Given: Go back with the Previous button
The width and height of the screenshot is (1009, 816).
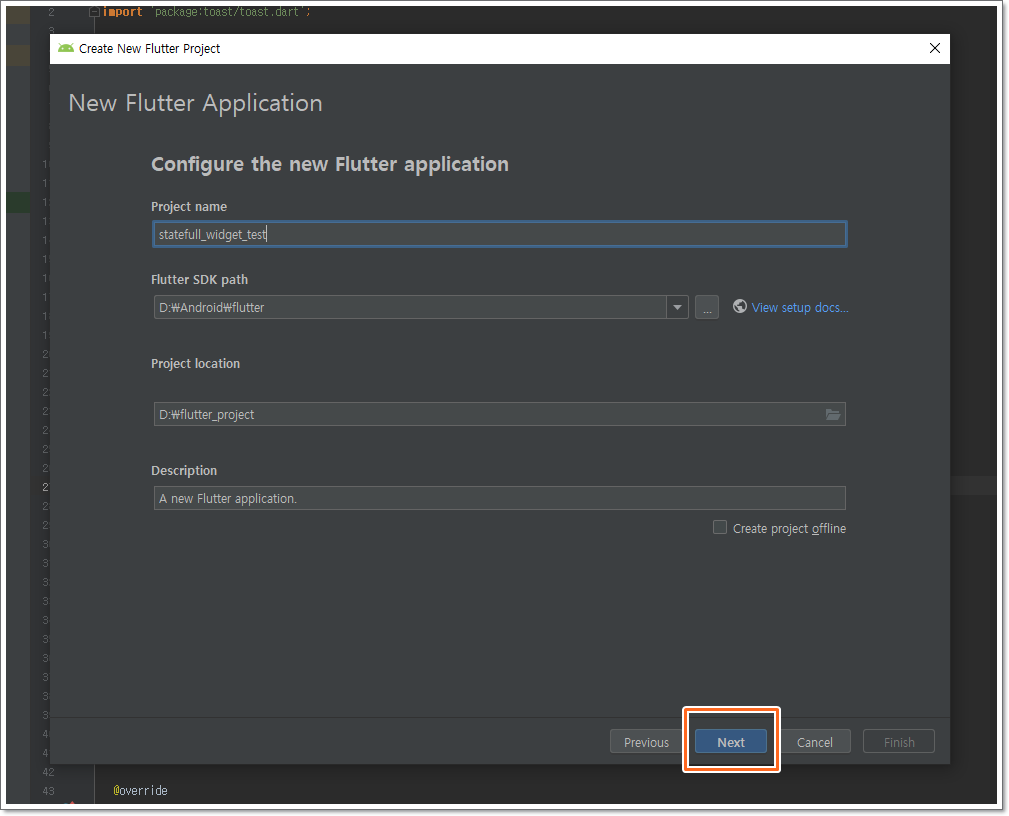Looking at the screenshot, I should 645,741.
